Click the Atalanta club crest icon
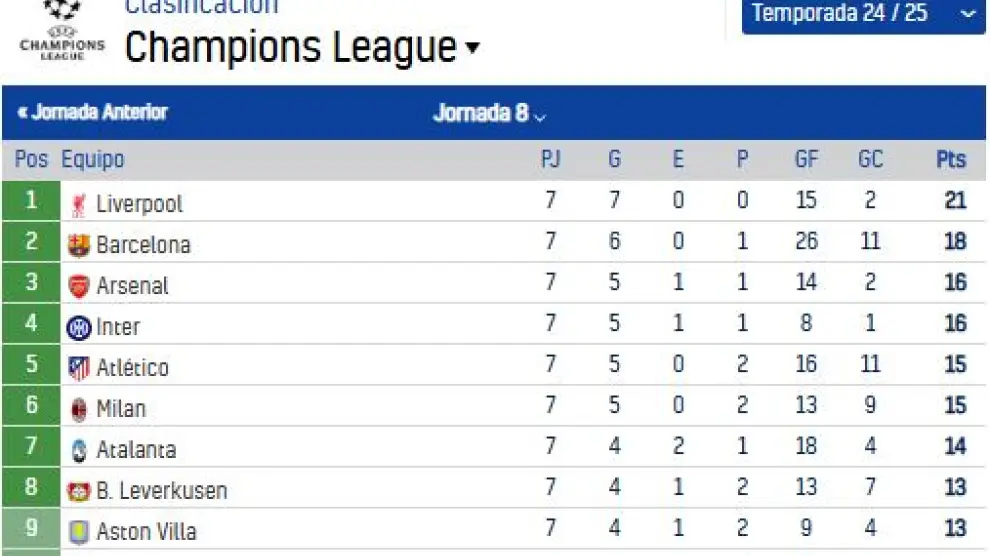The width and height of the screenshot is (990, 556). [79, 450]
